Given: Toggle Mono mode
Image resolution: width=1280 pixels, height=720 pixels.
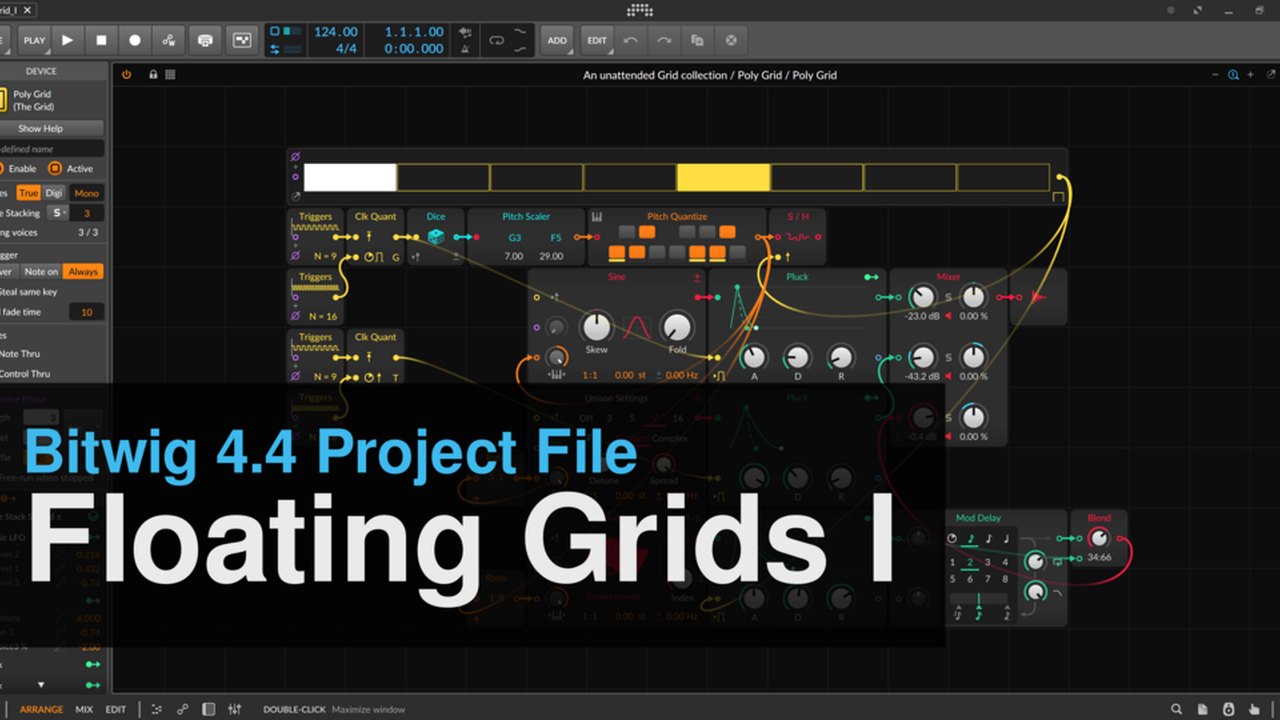Looking at the screenshot, I should point(87,193).
